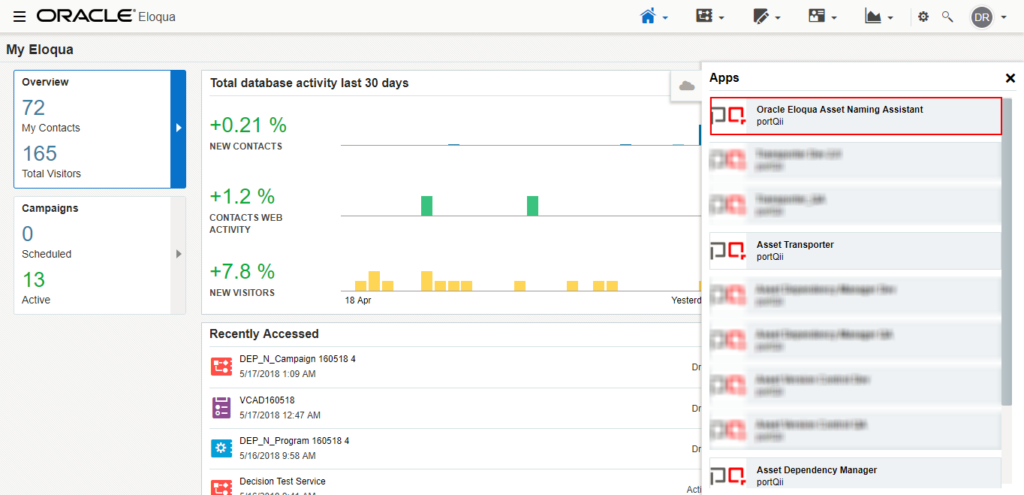The width and height of the screenshot is (1024, 495).
Task: Click the Asset Transporter portQii icon
Action: (x=728, y=251)
